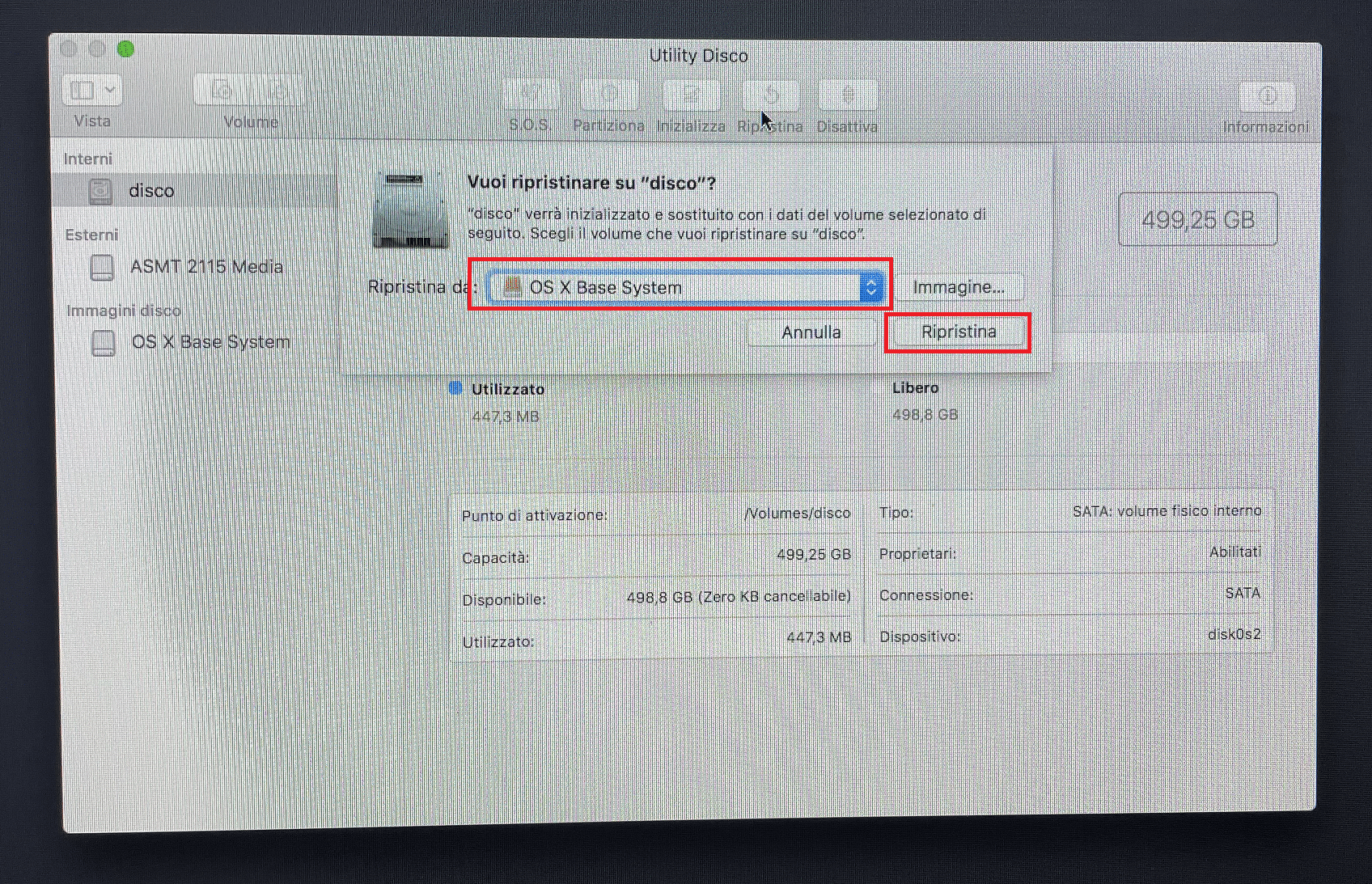The height and width of the screenshot is (884, 1372).
Task: Open the Informazioni info icon
Action: [x=1266, y=96]
